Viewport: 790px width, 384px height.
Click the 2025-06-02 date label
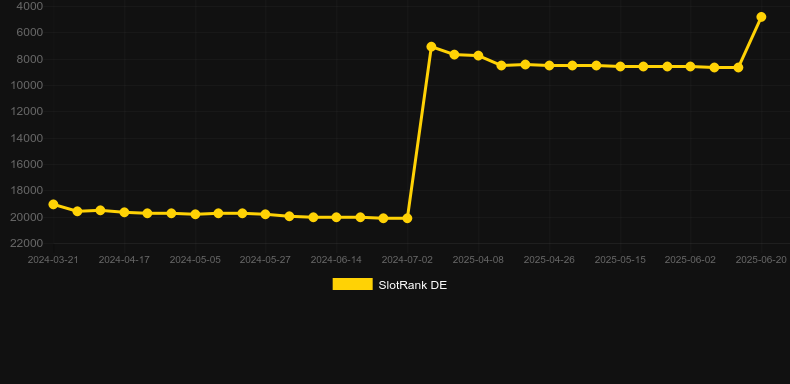click(x=690, y=260)
